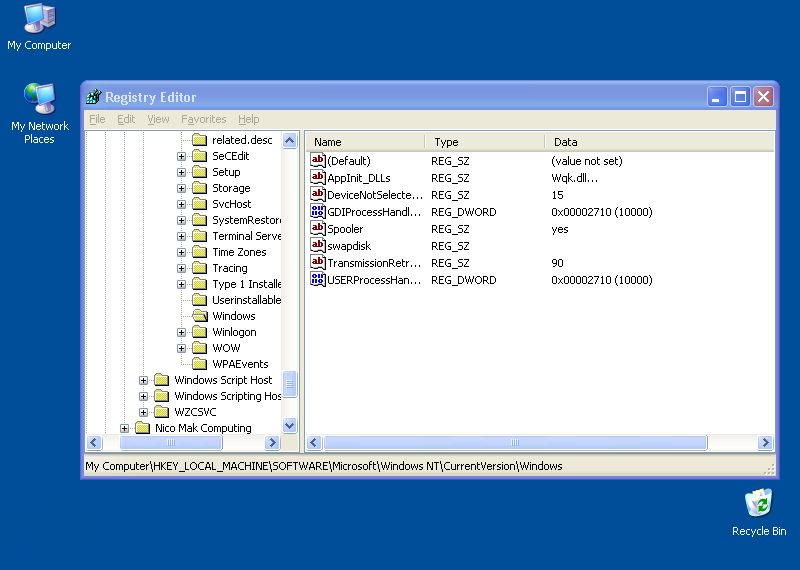Expand the Windows Script Host key
800x570 pixels.
coord(143,380)
